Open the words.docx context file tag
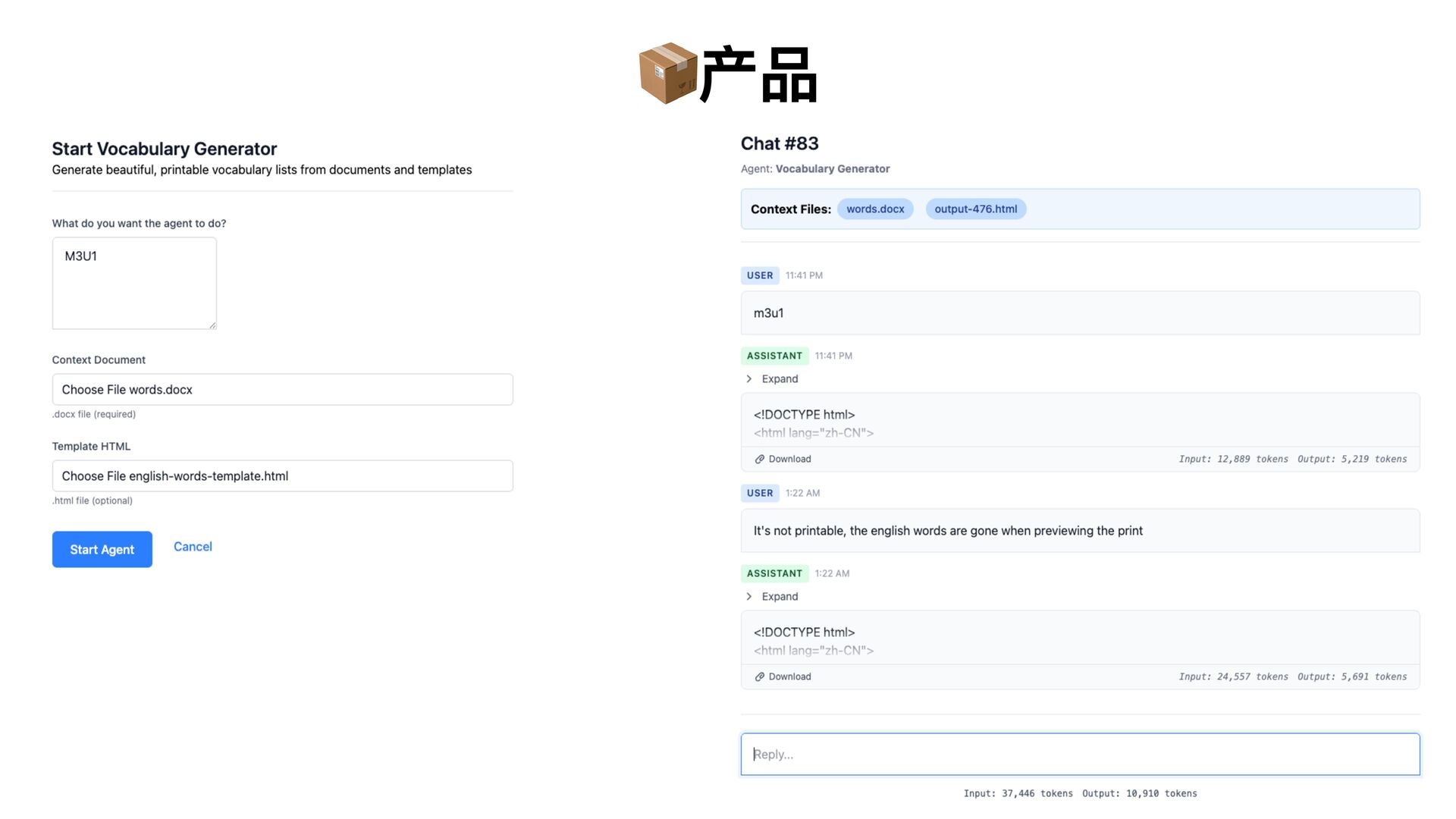Image resolution: width=1456 pixels, height=819 pixels. 875,209
